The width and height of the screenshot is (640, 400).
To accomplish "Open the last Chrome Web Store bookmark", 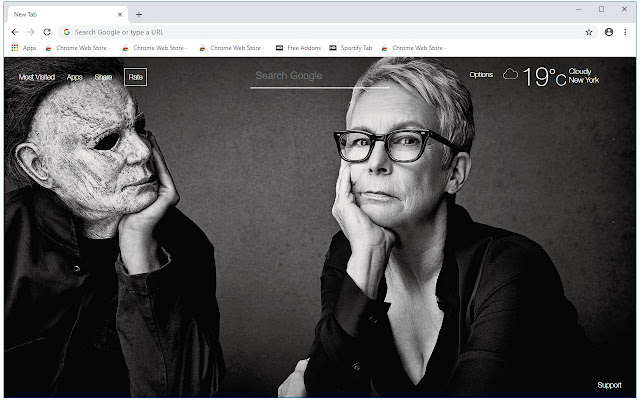I will click(x=414, y=48).
